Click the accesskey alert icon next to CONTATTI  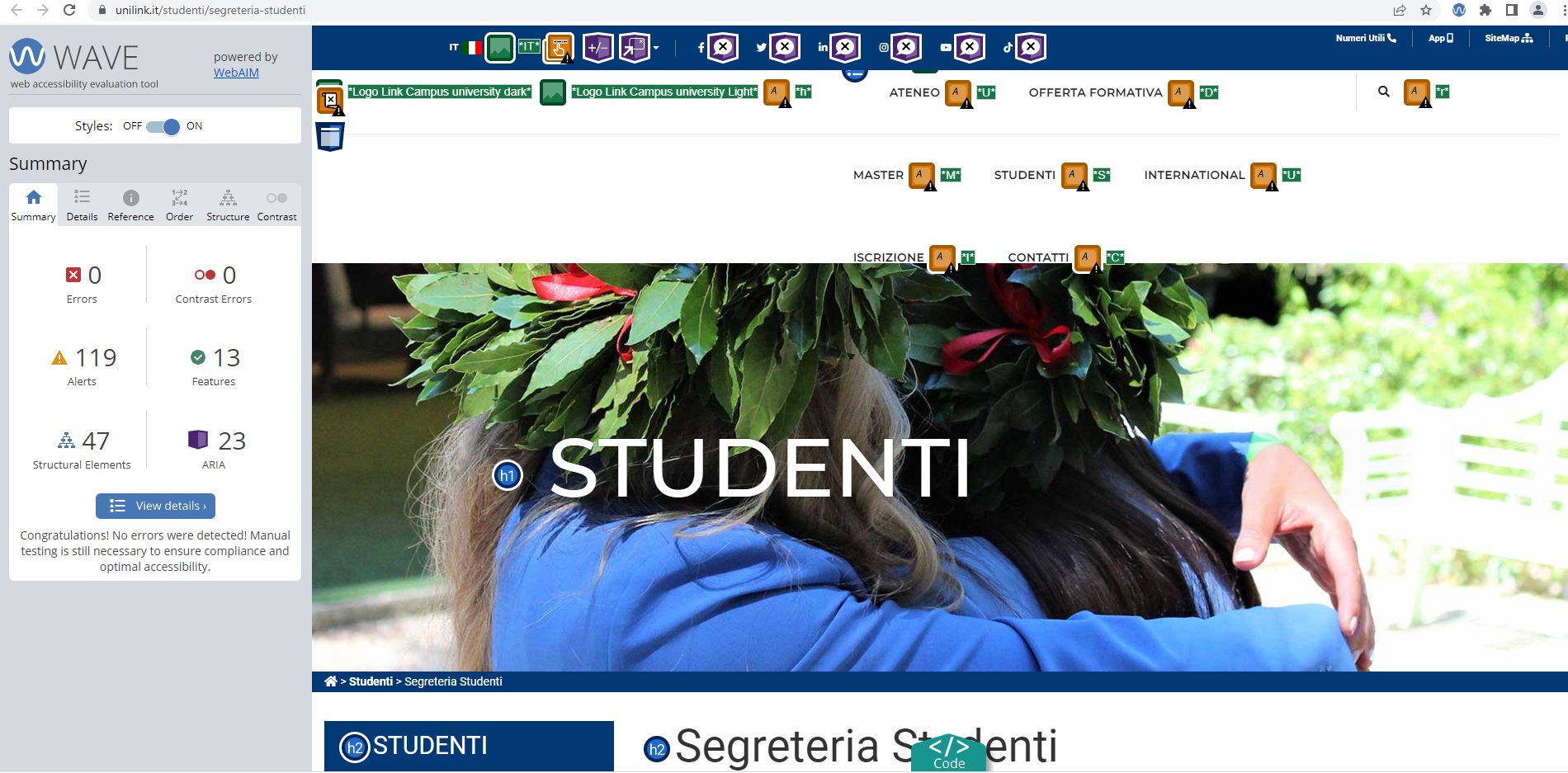click(x=1087, y=258)
